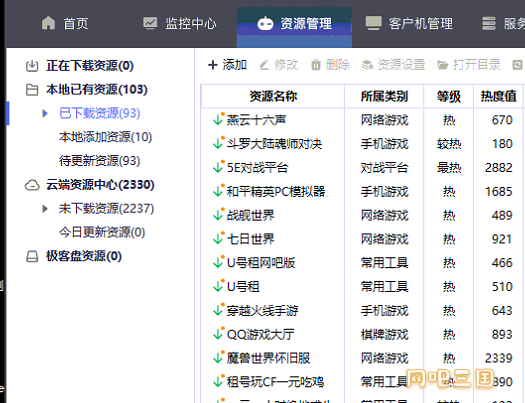Expand the 已下载资源(93) tree arrow

45,113
